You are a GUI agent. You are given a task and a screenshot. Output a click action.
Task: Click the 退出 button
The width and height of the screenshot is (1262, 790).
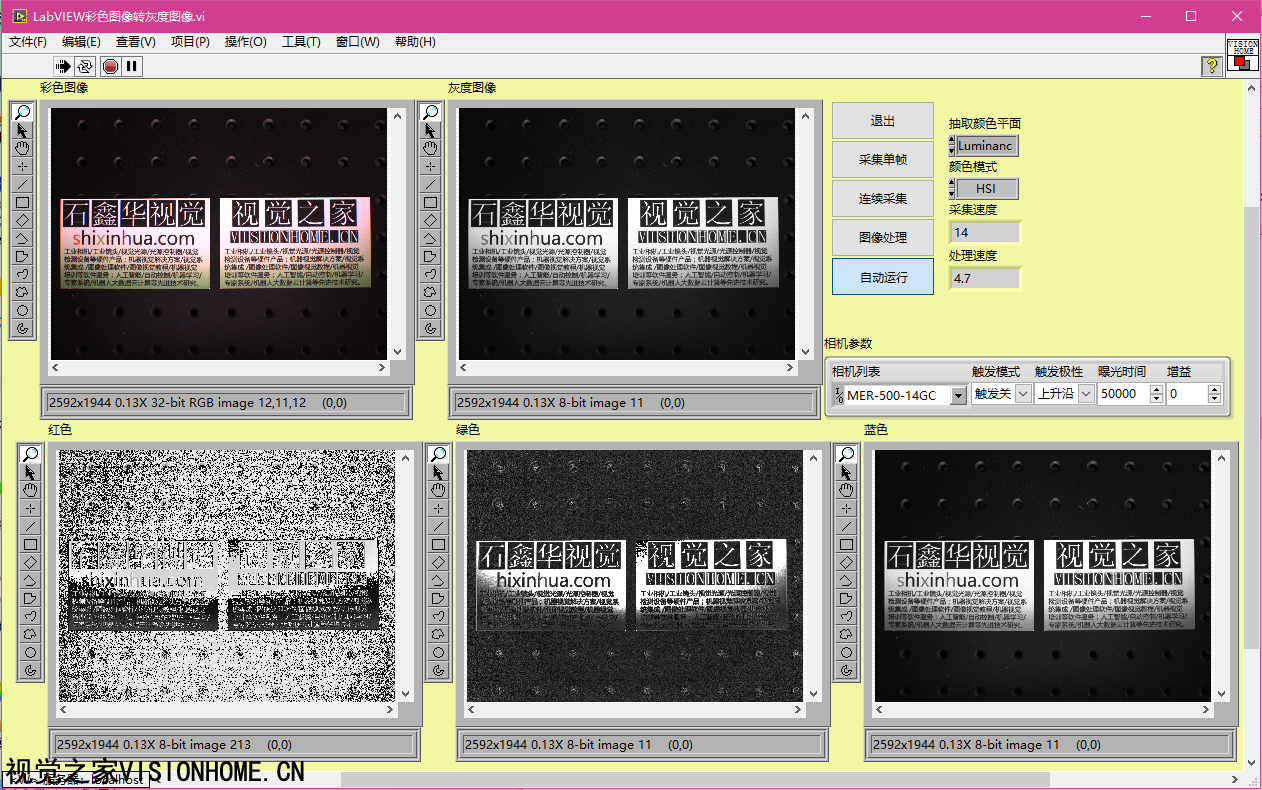(x=883, y=121)
